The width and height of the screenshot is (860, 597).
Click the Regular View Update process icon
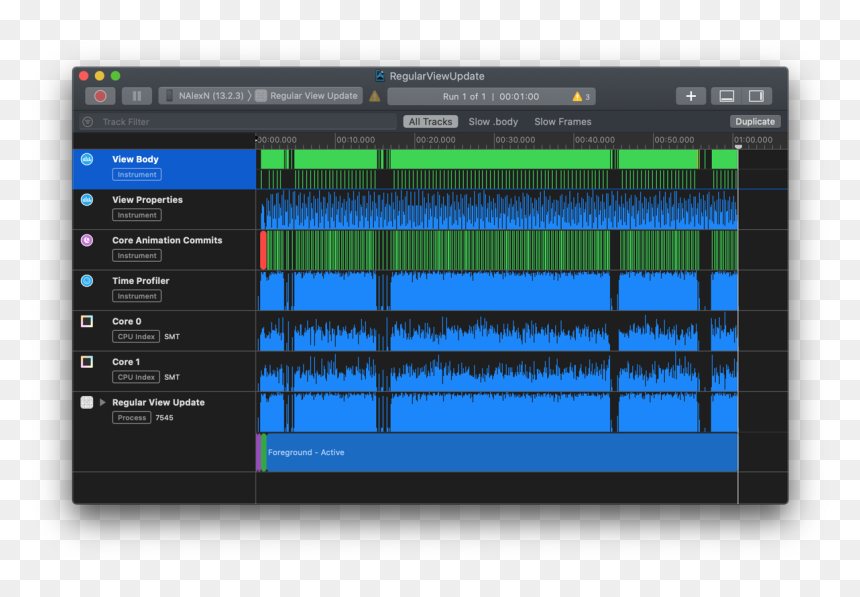87,402
